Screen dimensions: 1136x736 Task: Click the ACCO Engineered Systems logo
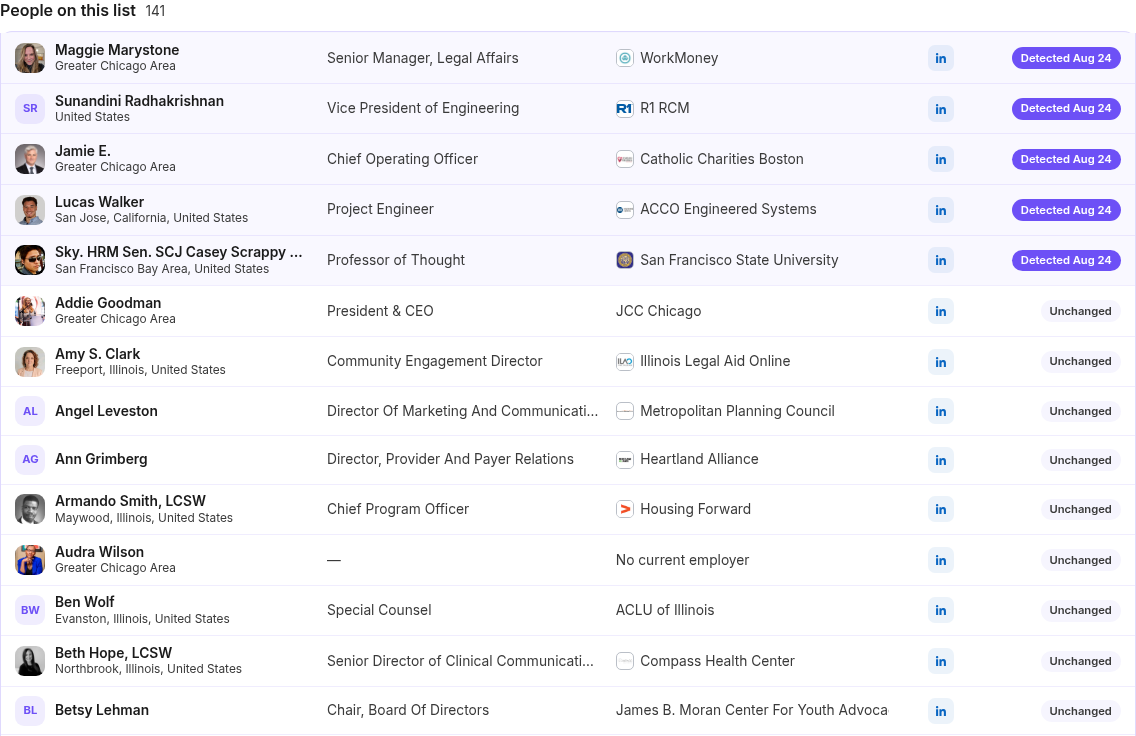tap(625, 210)
